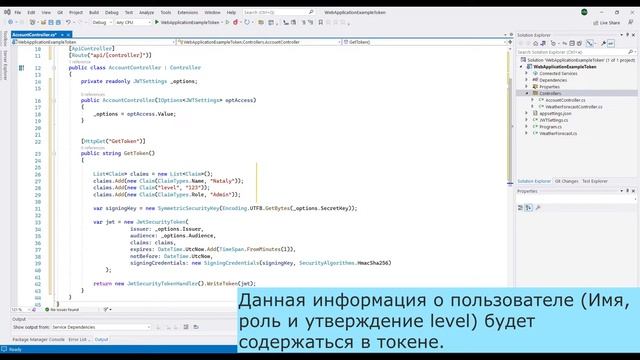Image resolution: width=640 pixels, height=360 pixels.
Task: Click the Solution Explorer Home icon
Action: click(536, 43)
